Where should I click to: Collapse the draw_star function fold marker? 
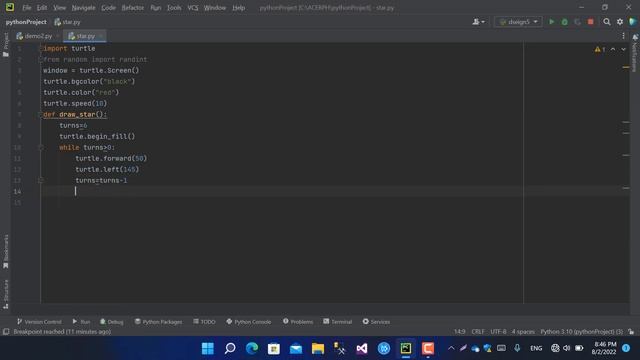[40, 114]
